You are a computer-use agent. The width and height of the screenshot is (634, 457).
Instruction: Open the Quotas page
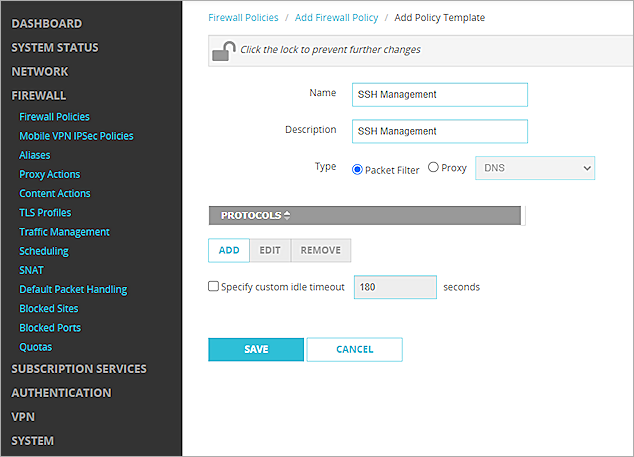coord(36,347)
